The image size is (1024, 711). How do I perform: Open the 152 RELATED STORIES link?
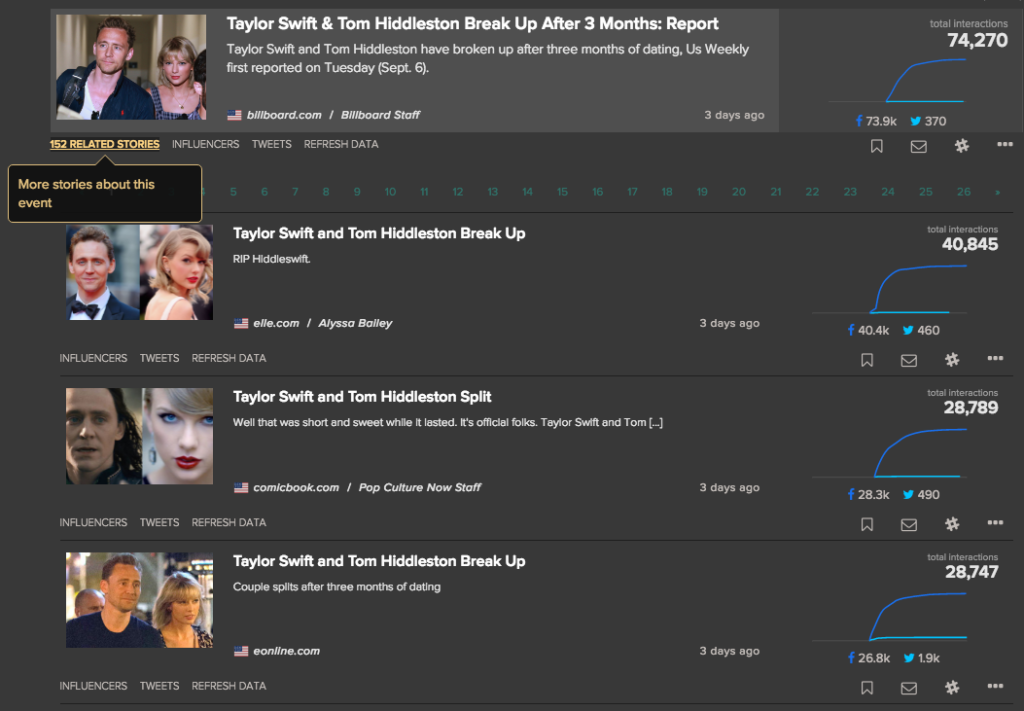104,144
